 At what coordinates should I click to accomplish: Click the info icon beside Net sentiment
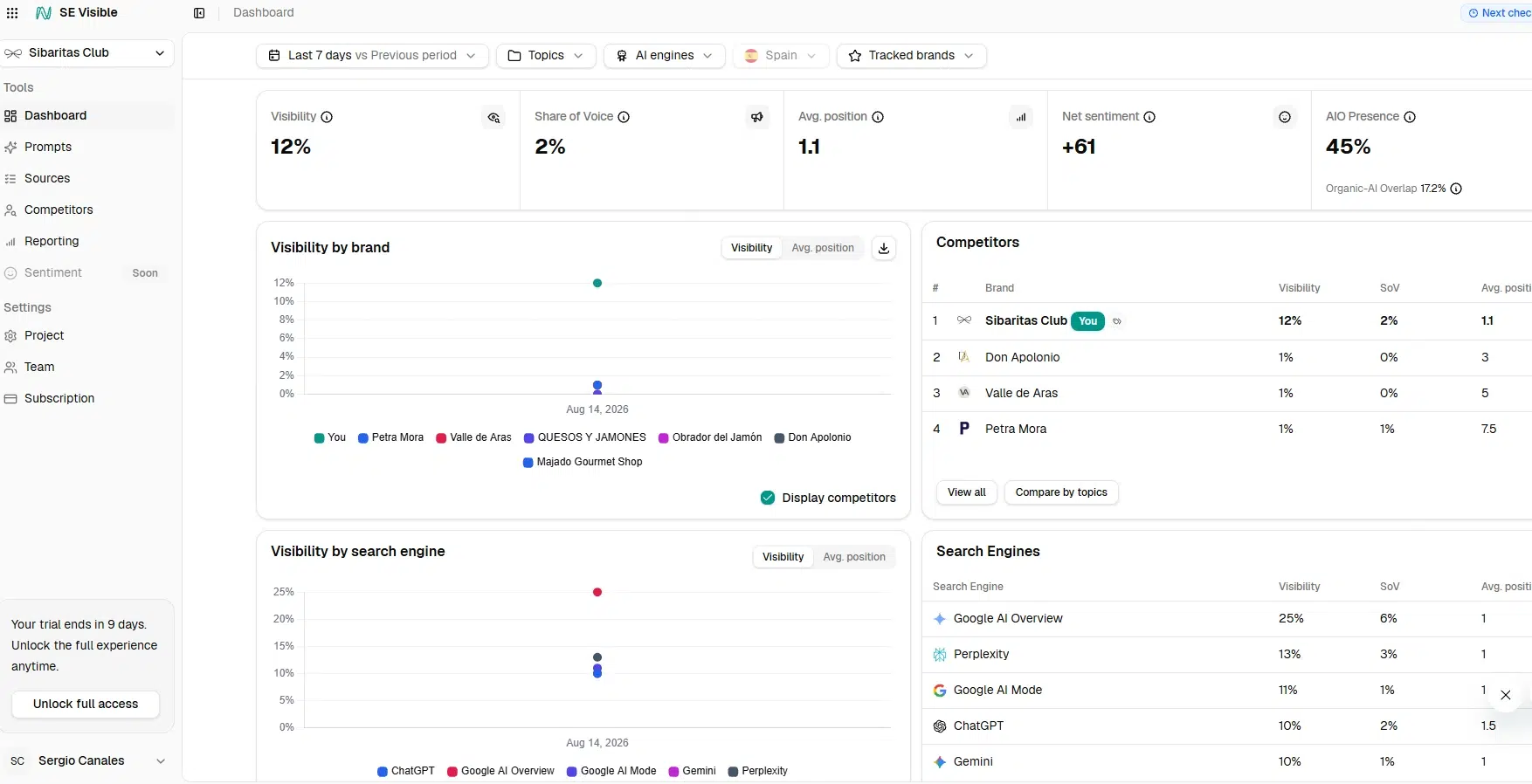[1149, 117]
